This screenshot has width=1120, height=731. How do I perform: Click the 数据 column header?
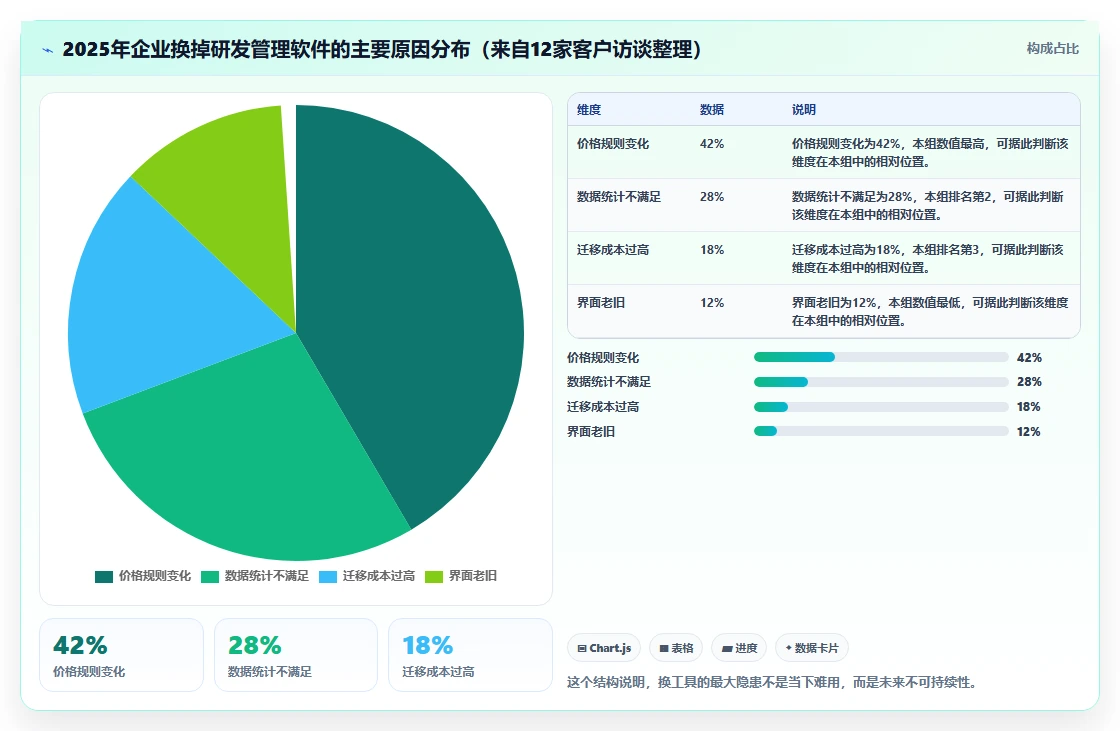(711, 109)
